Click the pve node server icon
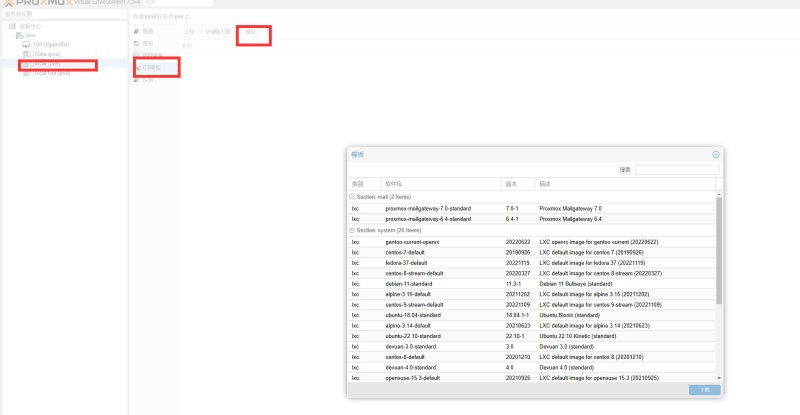 click(x=20, y=35)
